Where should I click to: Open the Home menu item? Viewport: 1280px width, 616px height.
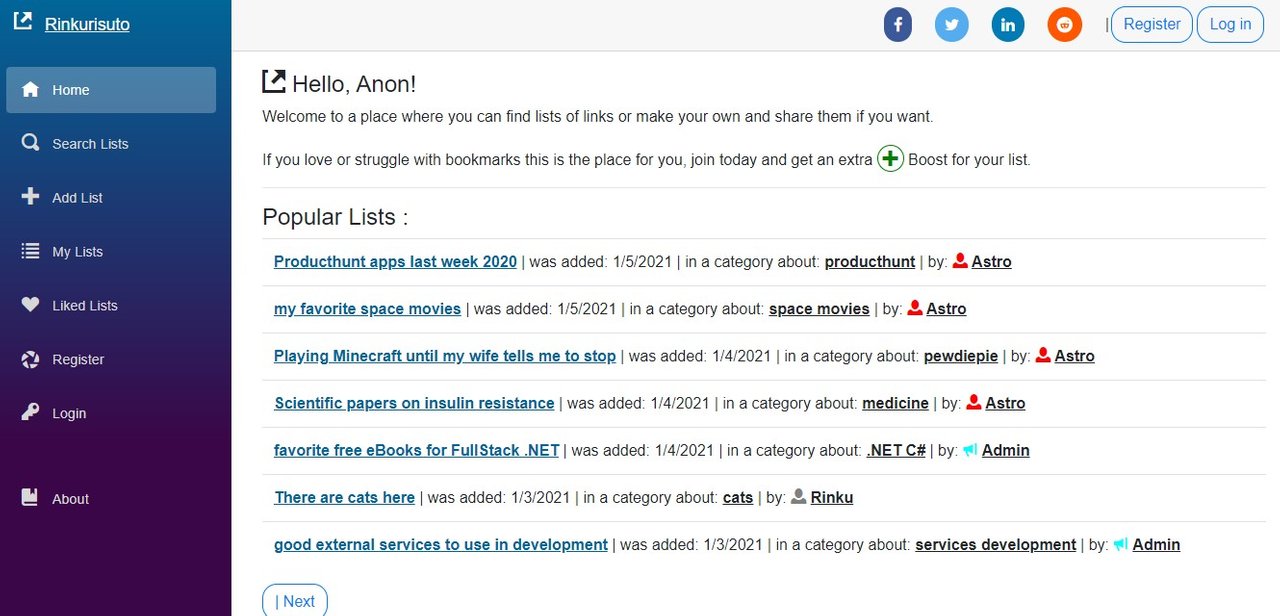pos(111,90)
